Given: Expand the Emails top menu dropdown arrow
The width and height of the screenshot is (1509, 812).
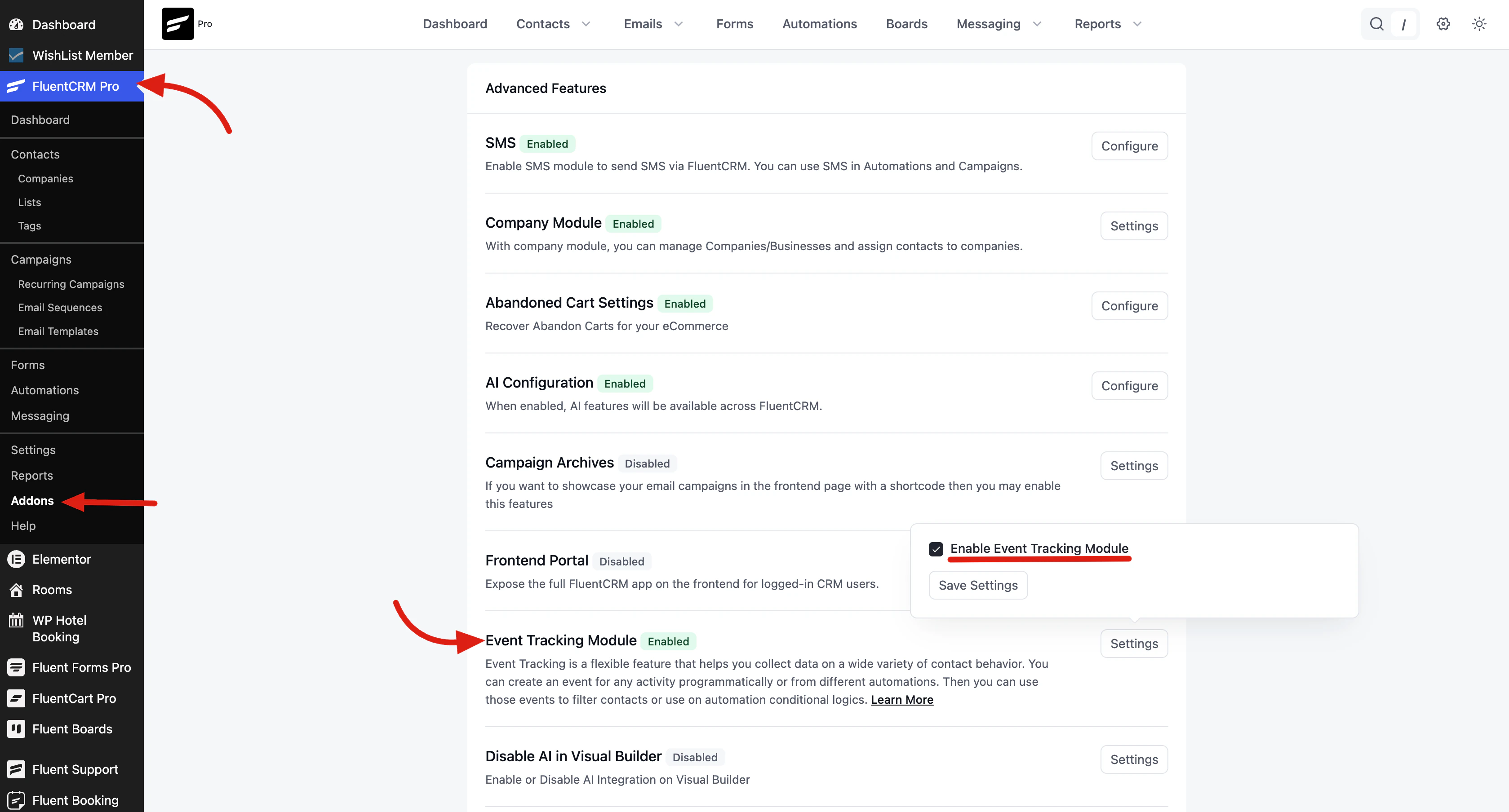Looking at the screenshot, I should (679, 24).
